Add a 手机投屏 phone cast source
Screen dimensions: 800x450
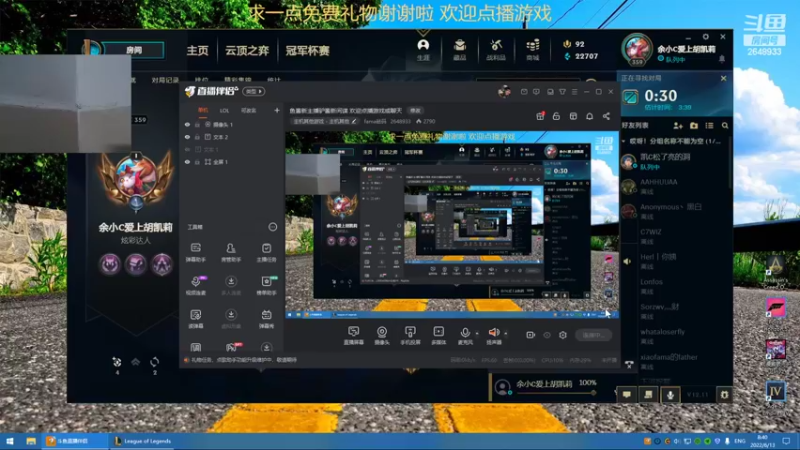[x=410, y=335]
